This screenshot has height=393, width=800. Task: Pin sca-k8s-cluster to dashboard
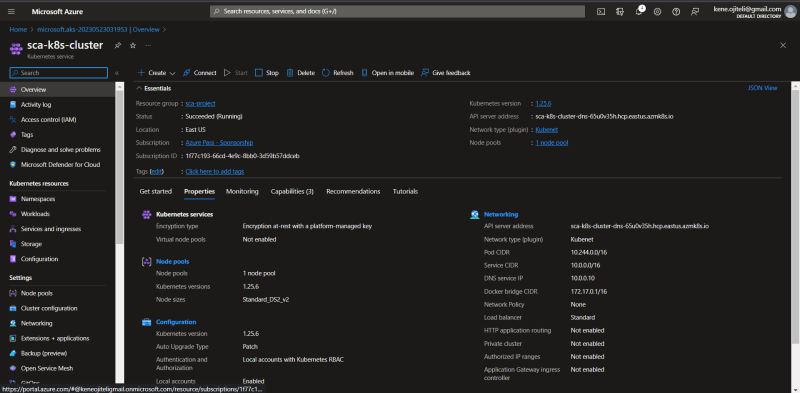[x=118, y=45]
